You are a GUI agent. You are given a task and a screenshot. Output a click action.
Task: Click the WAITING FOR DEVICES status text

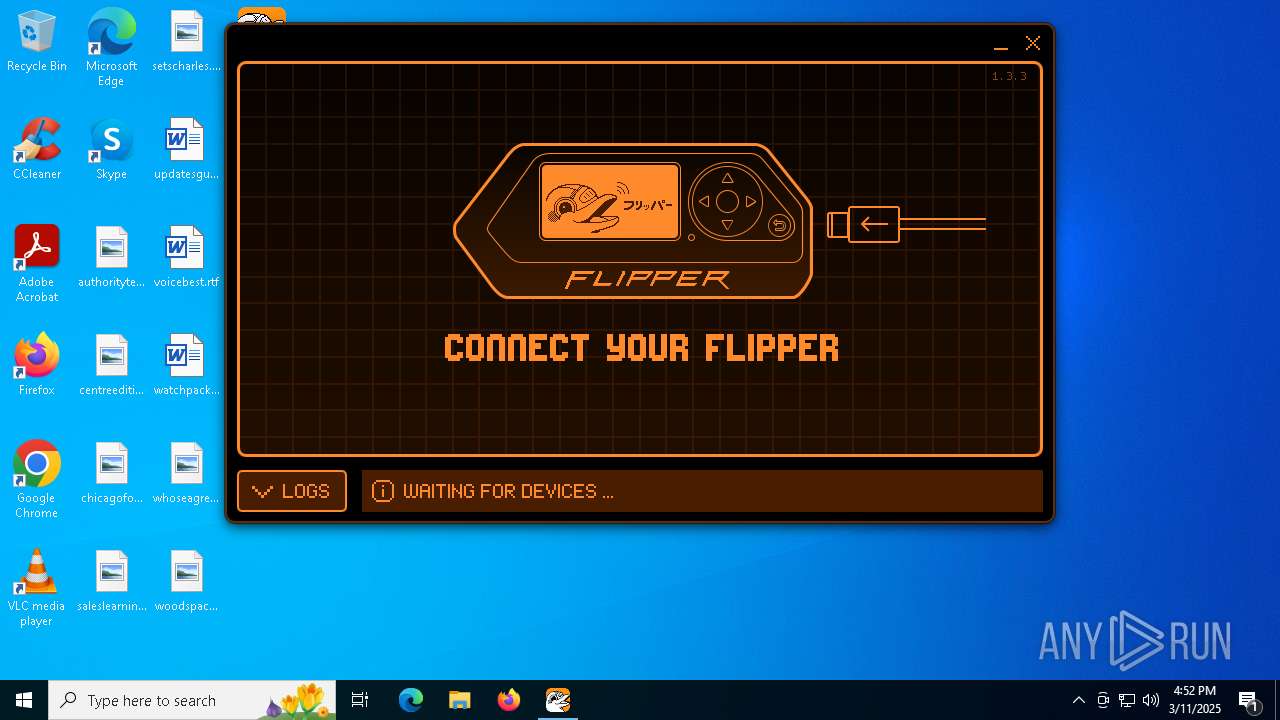tap(508, 491)
